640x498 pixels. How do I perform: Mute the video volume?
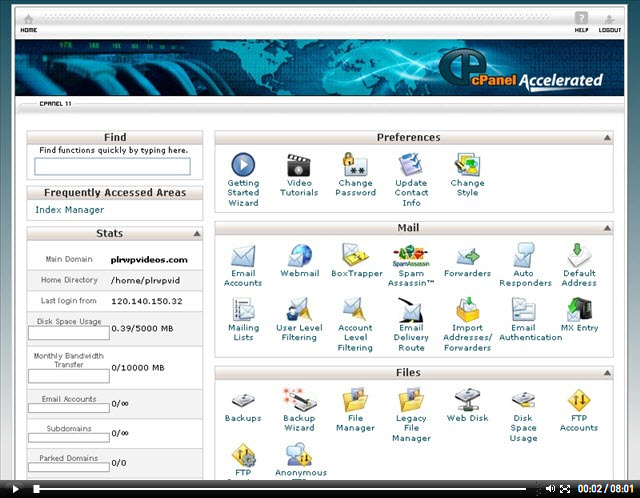pyautogui.click(x=550, y=489)
